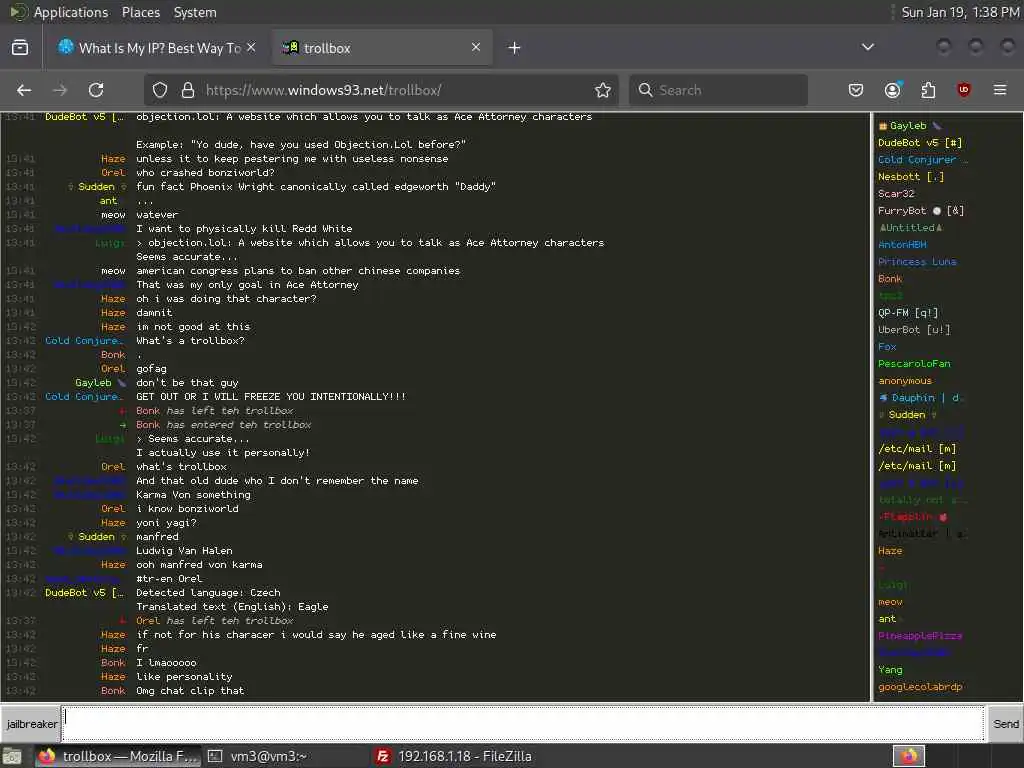Expand the list all tabs chevron
This screenshot has width=1024, height=768.
868,47
